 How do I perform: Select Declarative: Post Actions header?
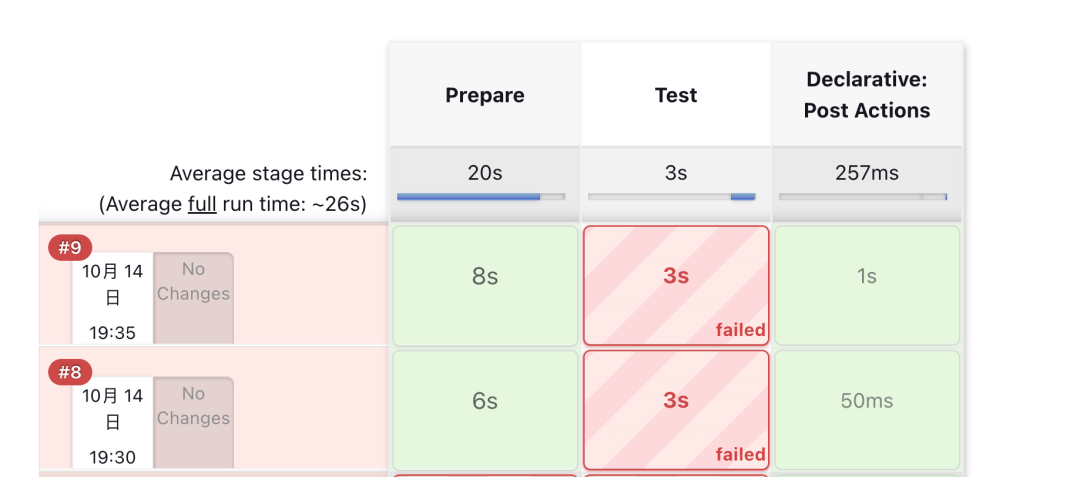pos(867,94)
